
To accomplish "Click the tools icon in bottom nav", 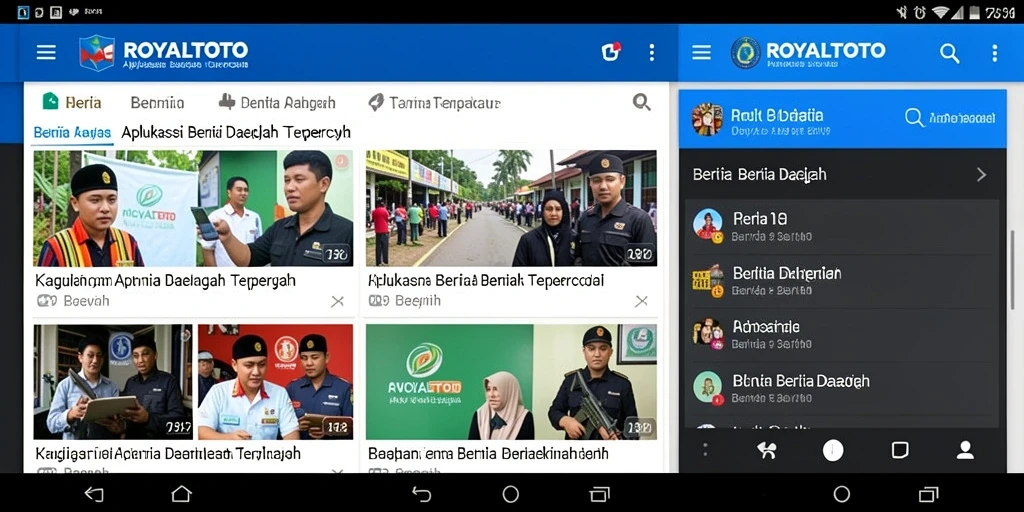I will (x=767, y=450).
